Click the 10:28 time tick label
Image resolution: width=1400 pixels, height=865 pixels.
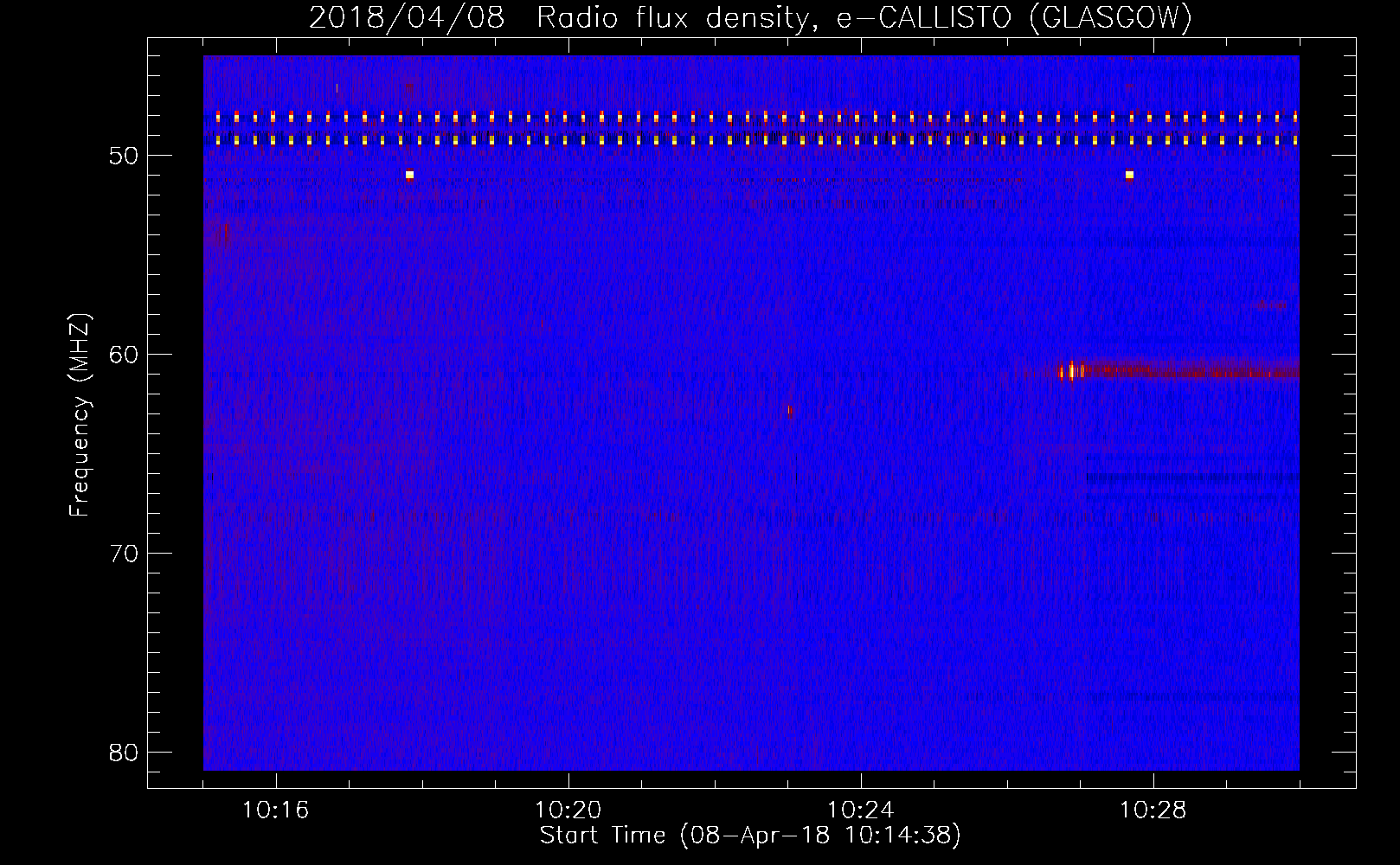(x=1153, y=811)
